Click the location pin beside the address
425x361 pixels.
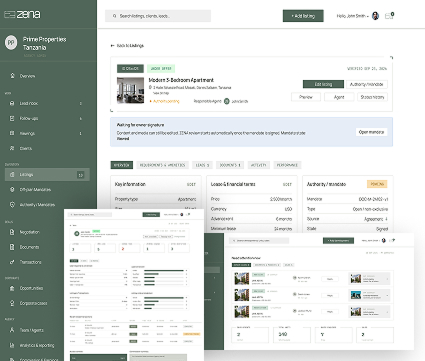(x=150, y=87)
